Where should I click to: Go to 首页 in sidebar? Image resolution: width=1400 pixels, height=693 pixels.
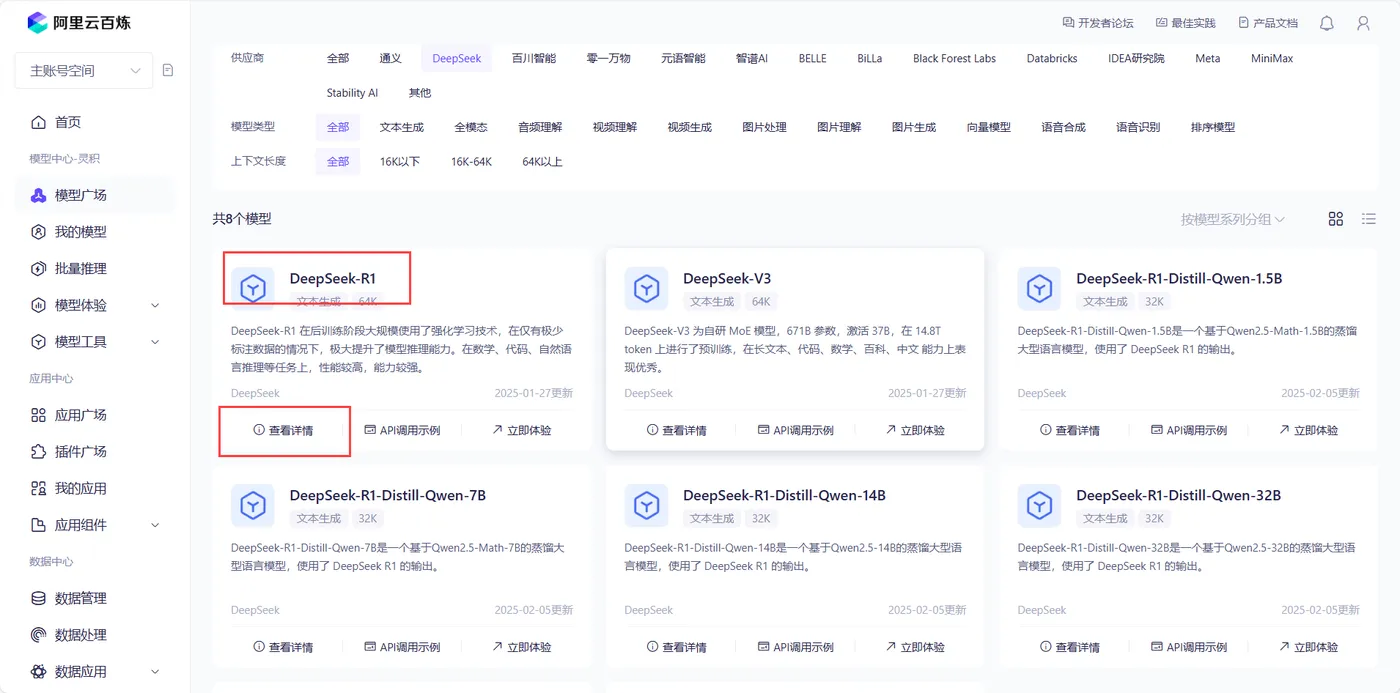point(94,122)
